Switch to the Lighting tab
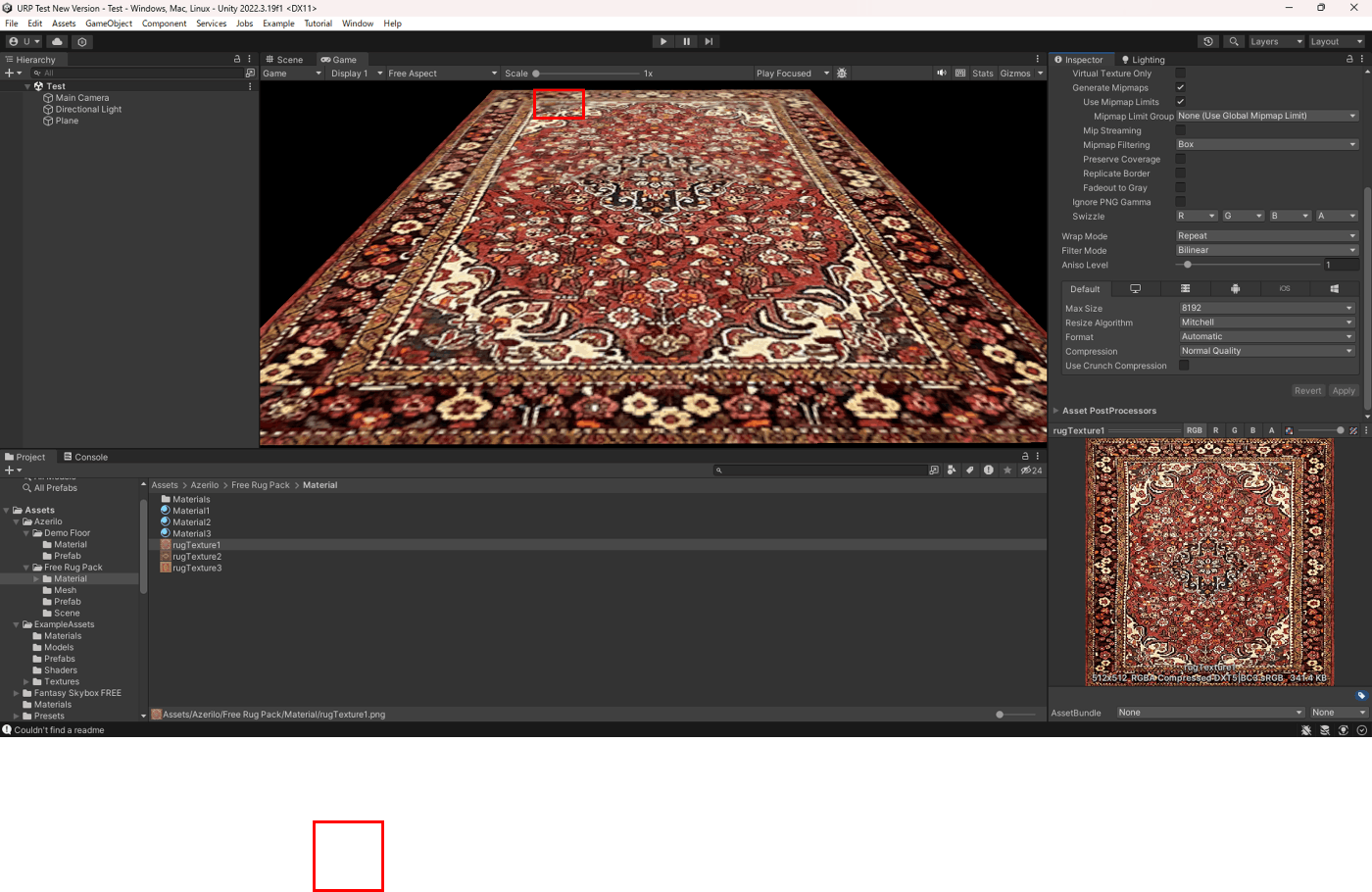Screen dimensions: 1372x892 1143,60
